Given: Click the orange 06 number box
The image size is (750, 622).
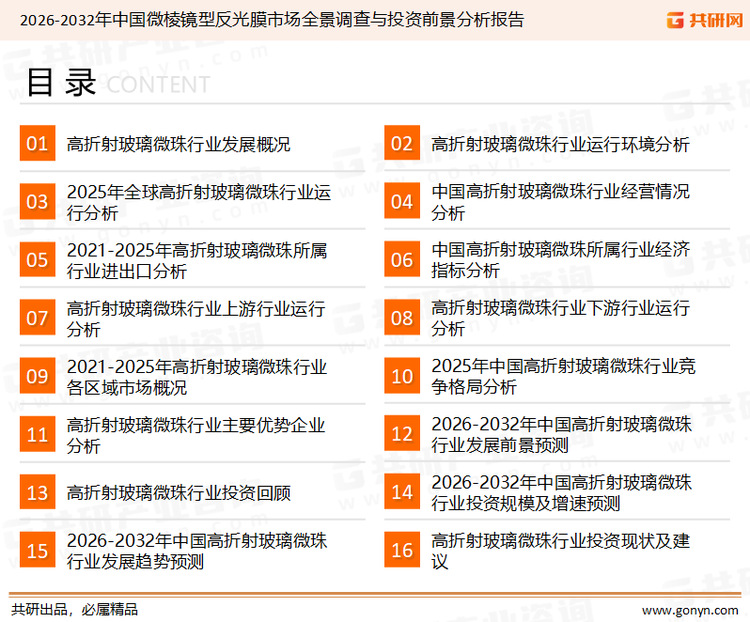Looking at the screenshot, I should point(402,259).
